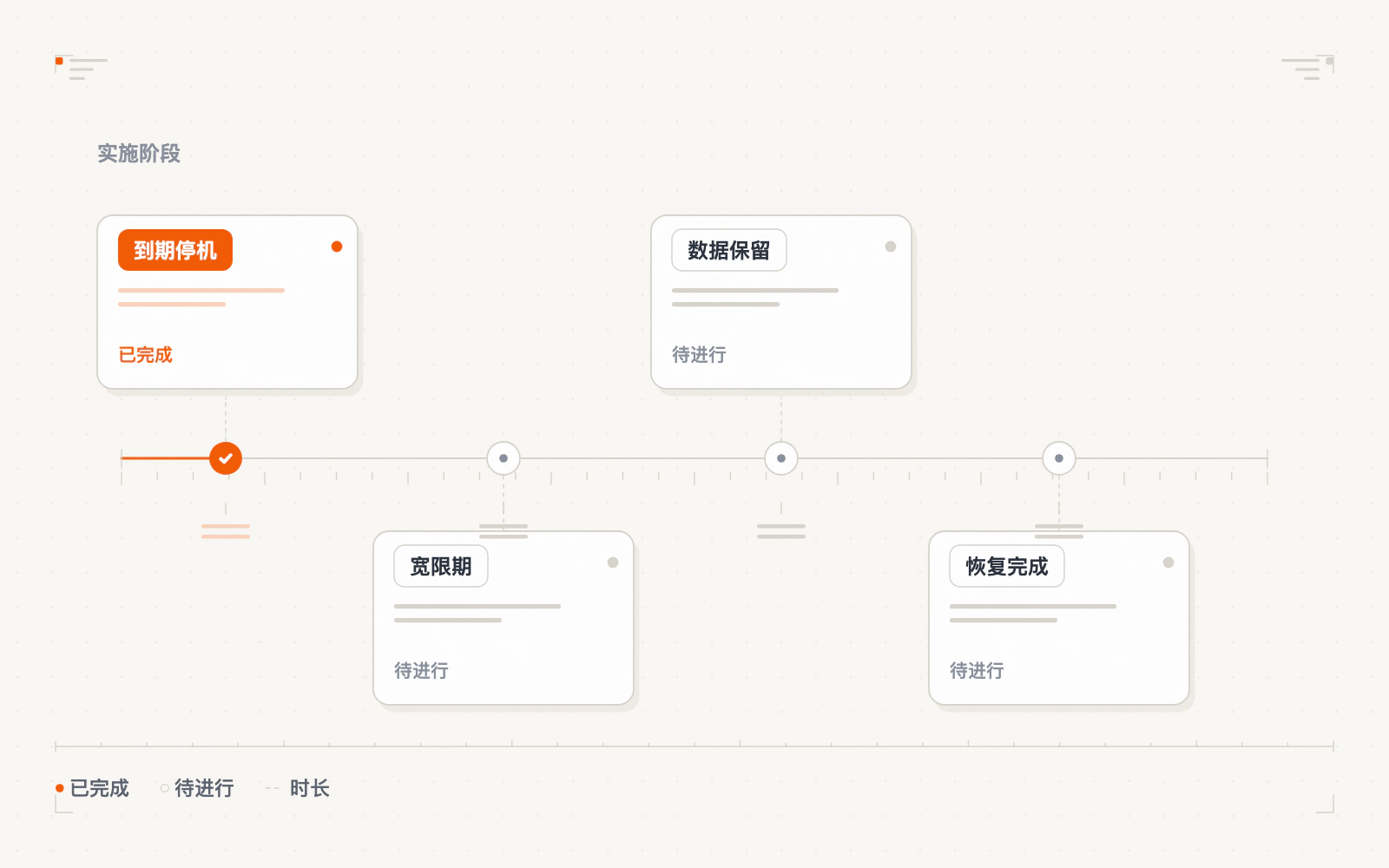Viewport: 1389px width, 868px height.
Task: Click the hollow legend circle beside 待进行
Action: click(x=165, y=788)
